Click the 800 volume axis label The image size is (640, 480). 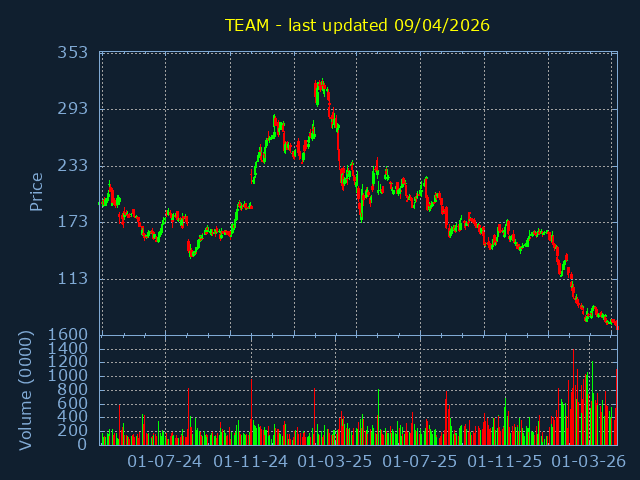73,389
